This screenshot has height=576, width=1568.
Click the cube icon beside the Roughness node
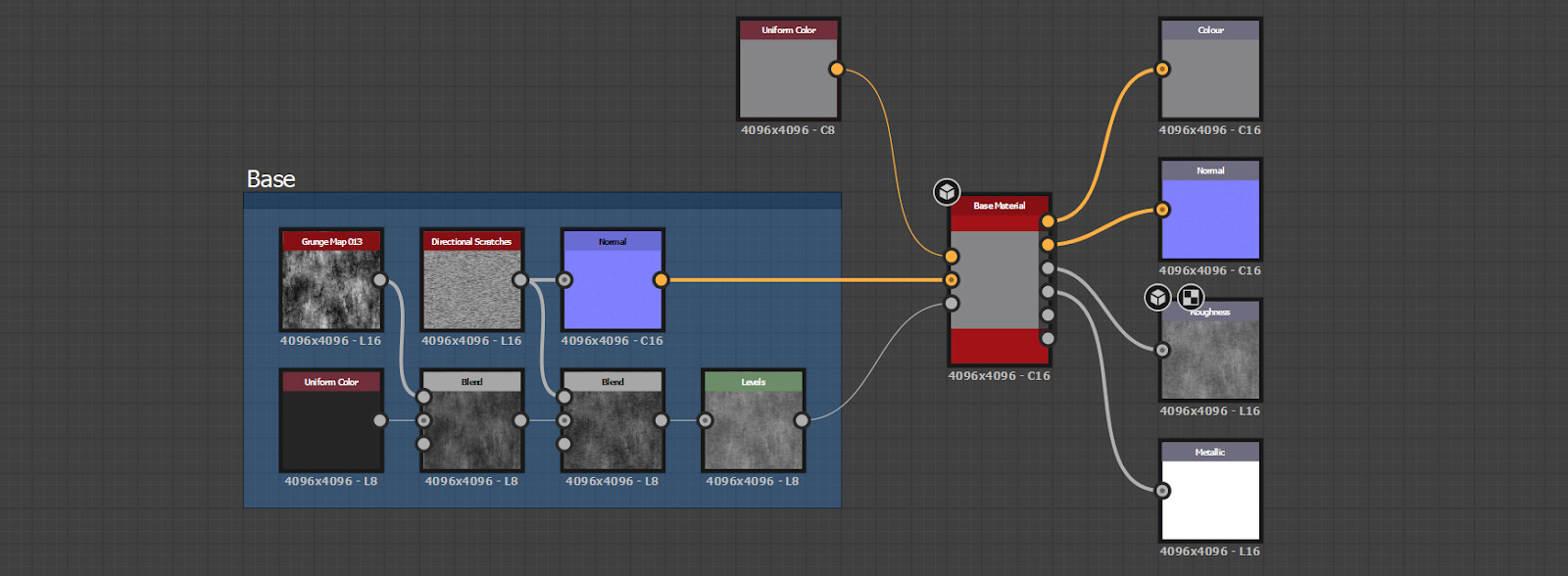click(1158, 297)
